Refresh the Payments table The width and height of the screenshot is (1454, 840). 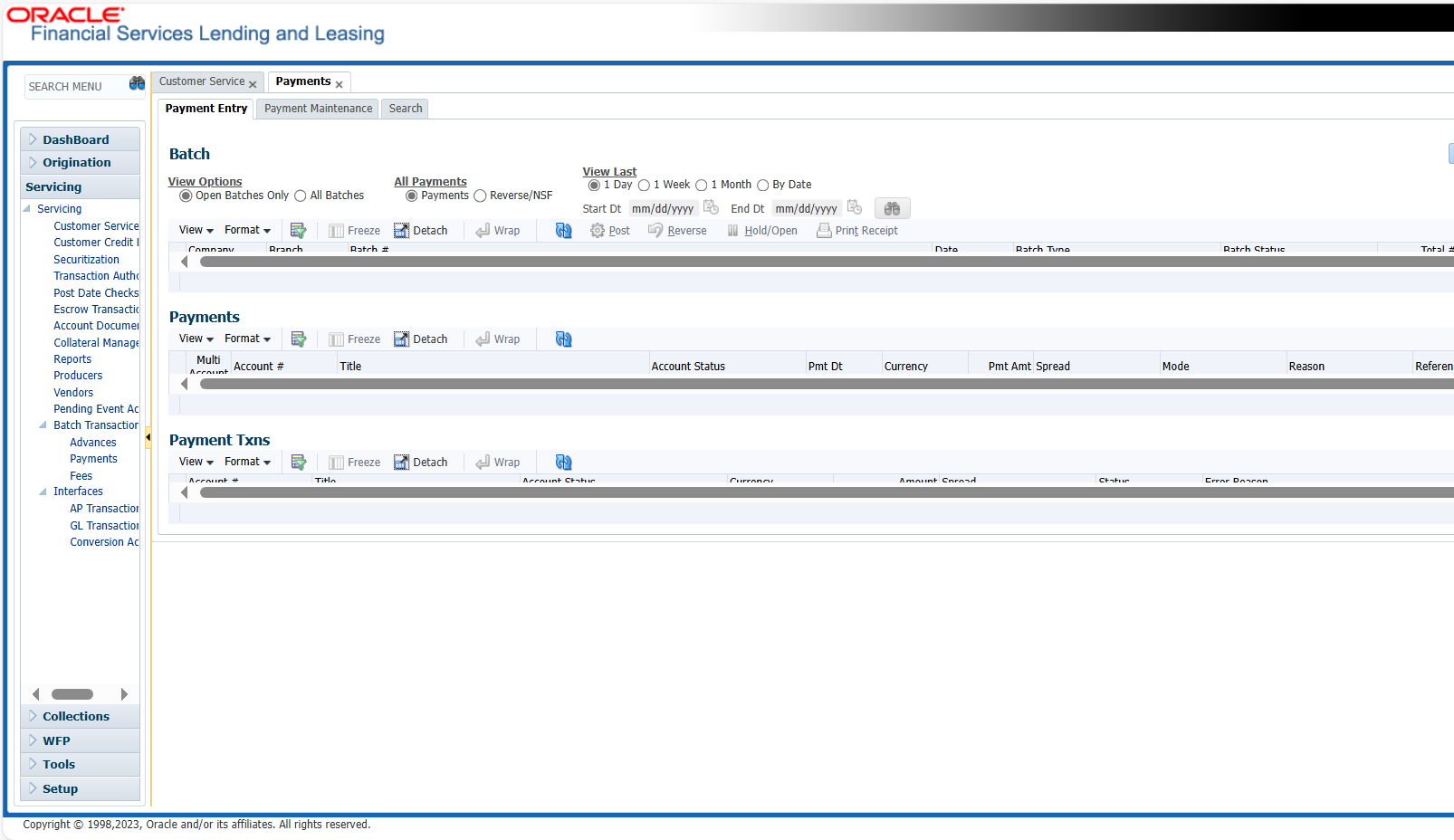[x=563, y=339]
